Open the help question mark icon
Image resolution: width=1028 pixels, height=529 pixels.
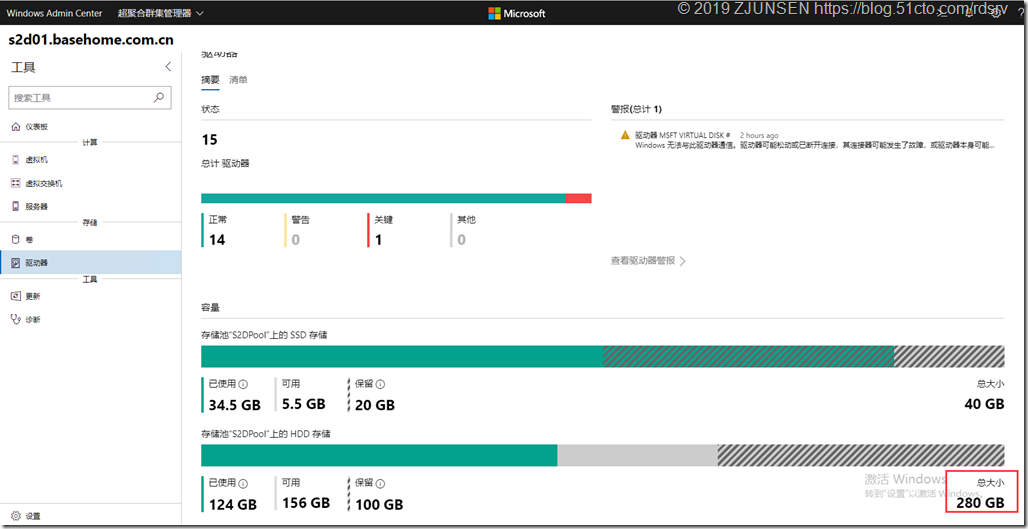(x=1019, y=14)
